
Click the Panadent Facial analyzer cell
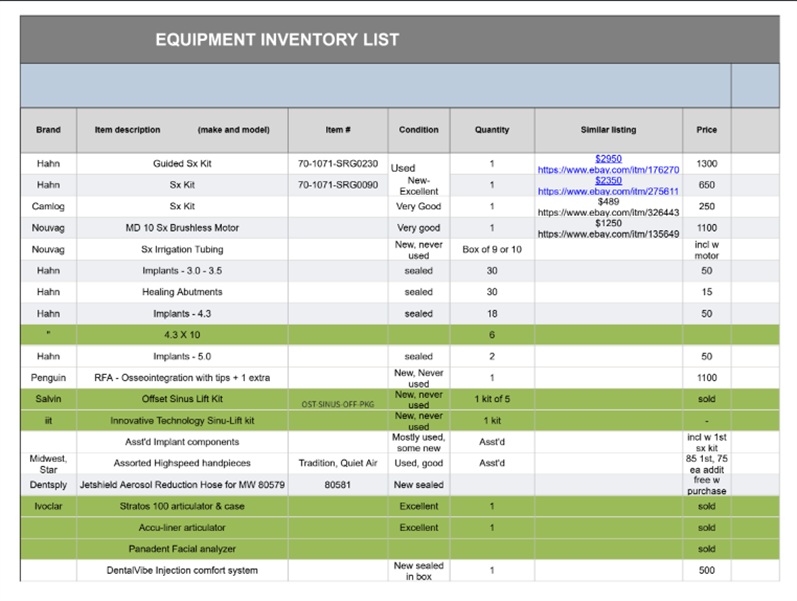(x=182, y=549)
